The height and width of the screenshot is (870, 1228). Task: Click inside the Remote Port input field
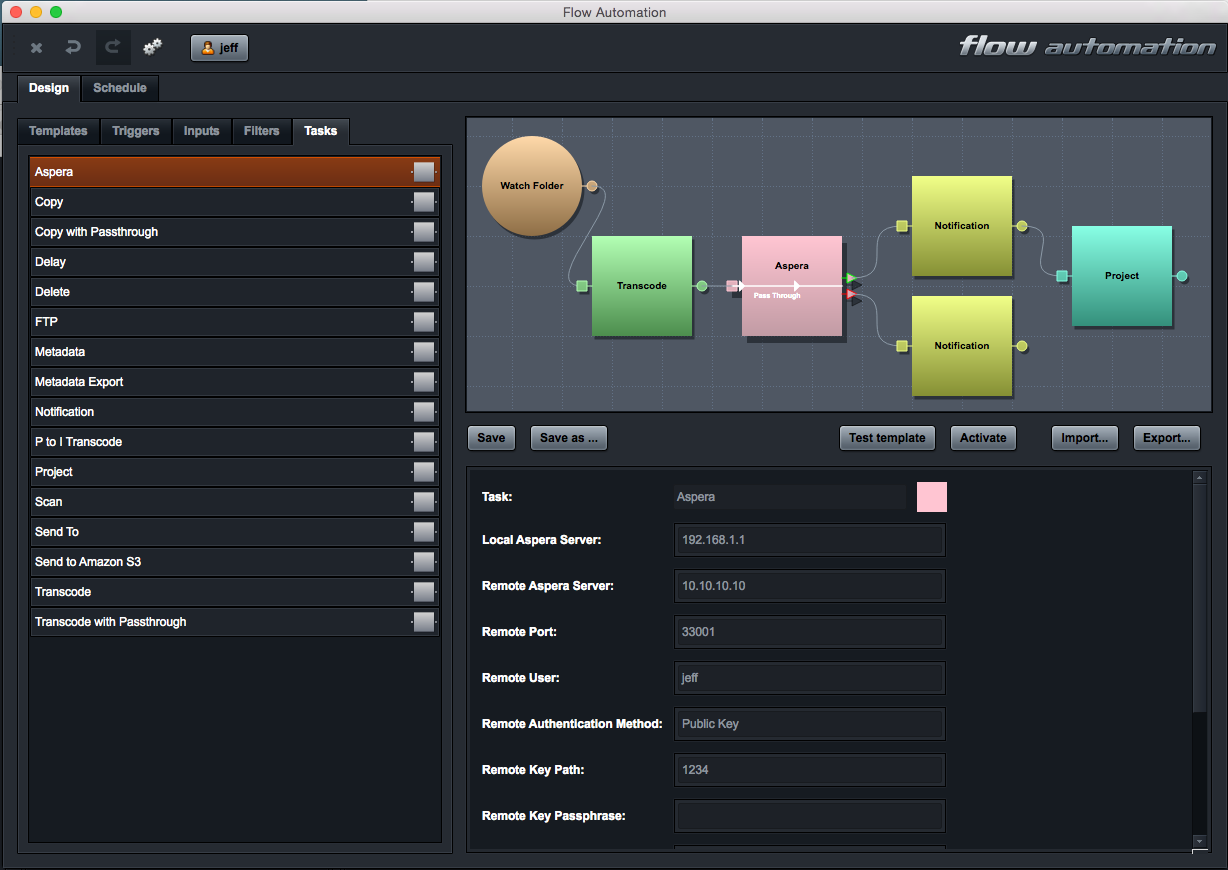(809, 631)
